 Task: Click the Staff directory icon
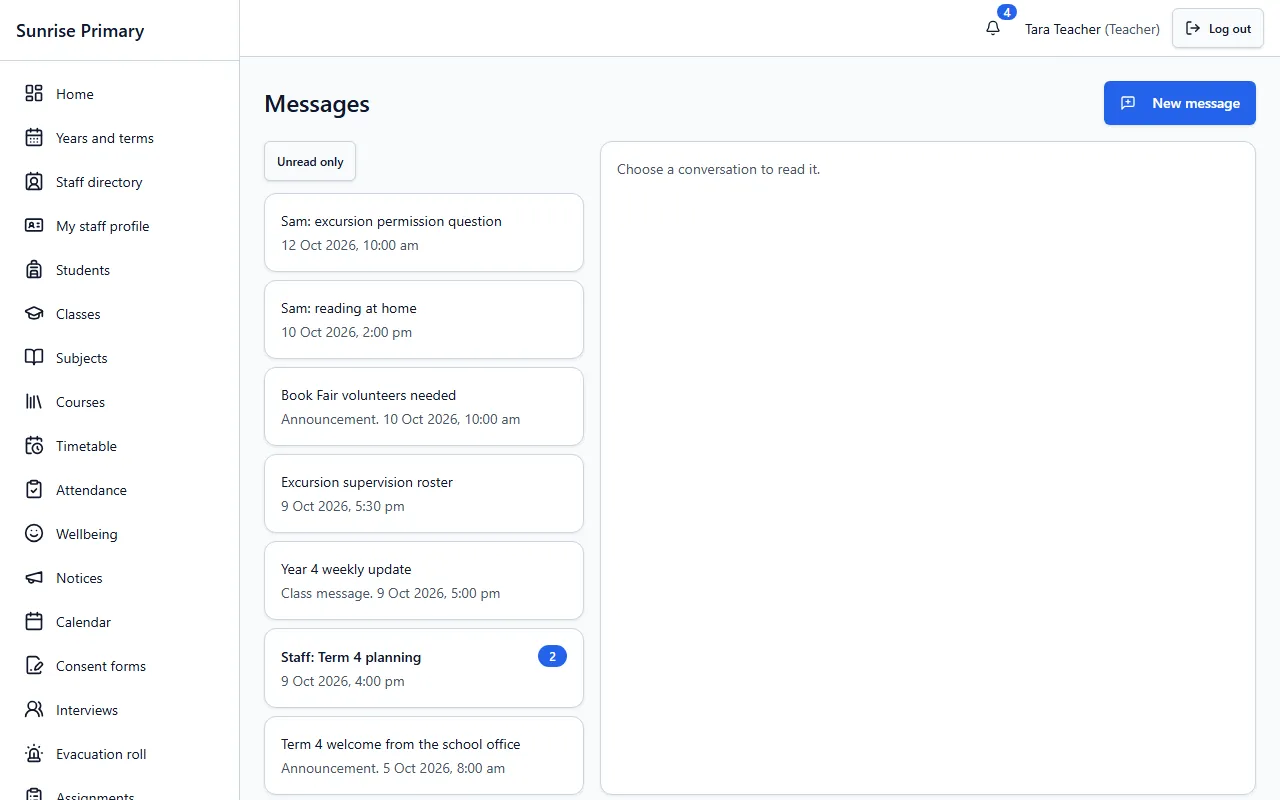34,182
